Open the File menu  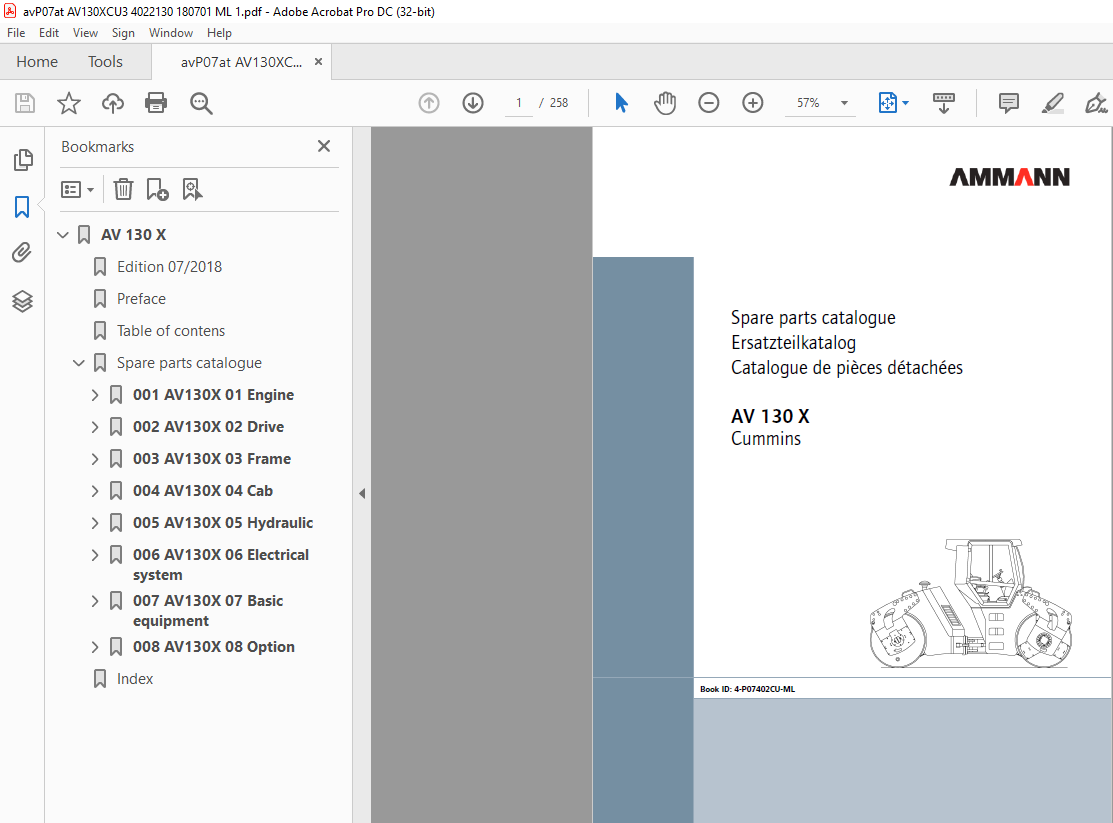tap(16, 33)
